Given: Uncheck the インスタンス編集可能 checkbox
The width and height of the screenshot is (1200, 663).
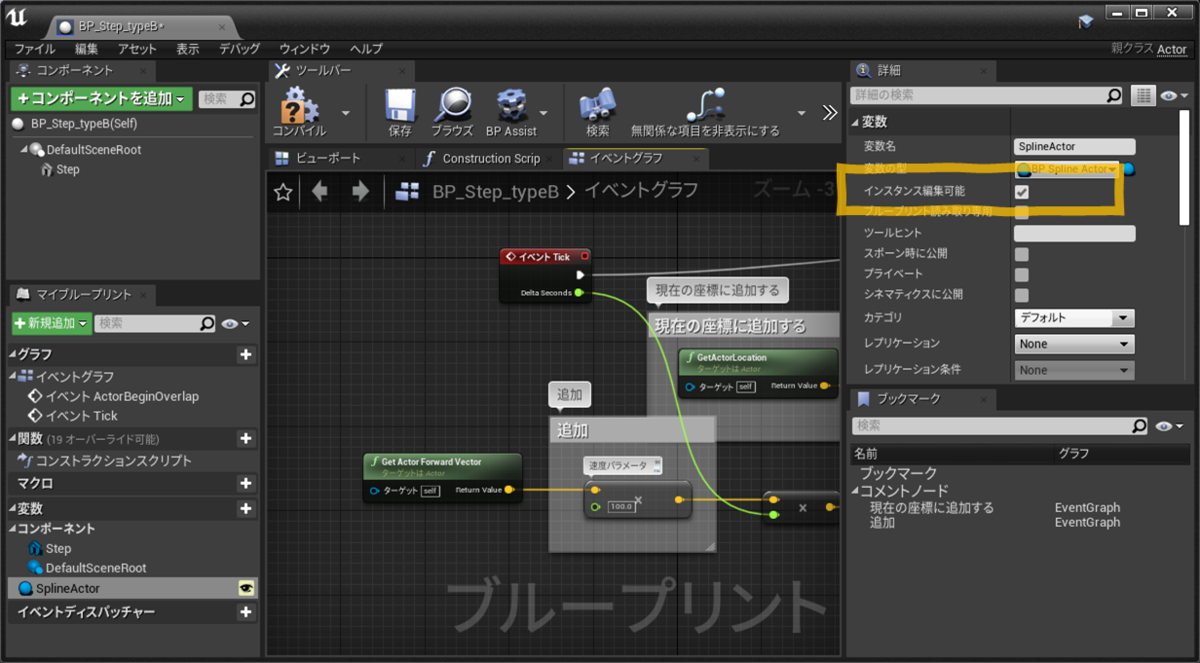Looking at the screenshot, I should pos(1022,192).
